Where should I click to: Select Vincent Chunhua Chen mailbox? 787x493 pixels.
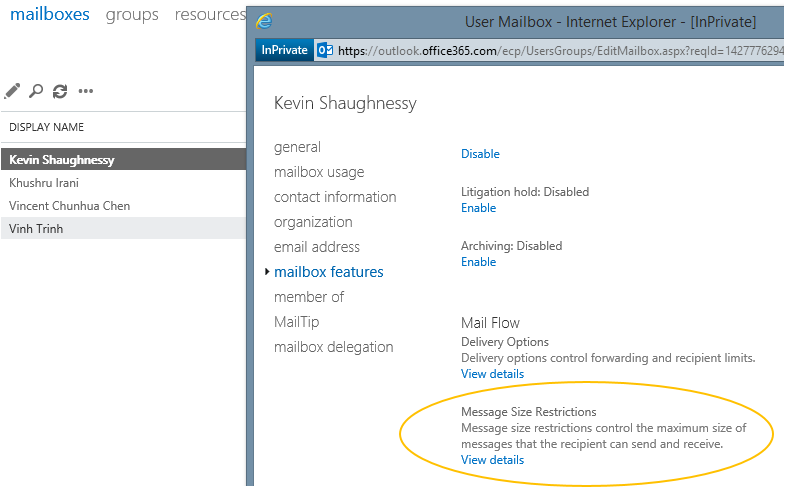[x=69, y=206]
